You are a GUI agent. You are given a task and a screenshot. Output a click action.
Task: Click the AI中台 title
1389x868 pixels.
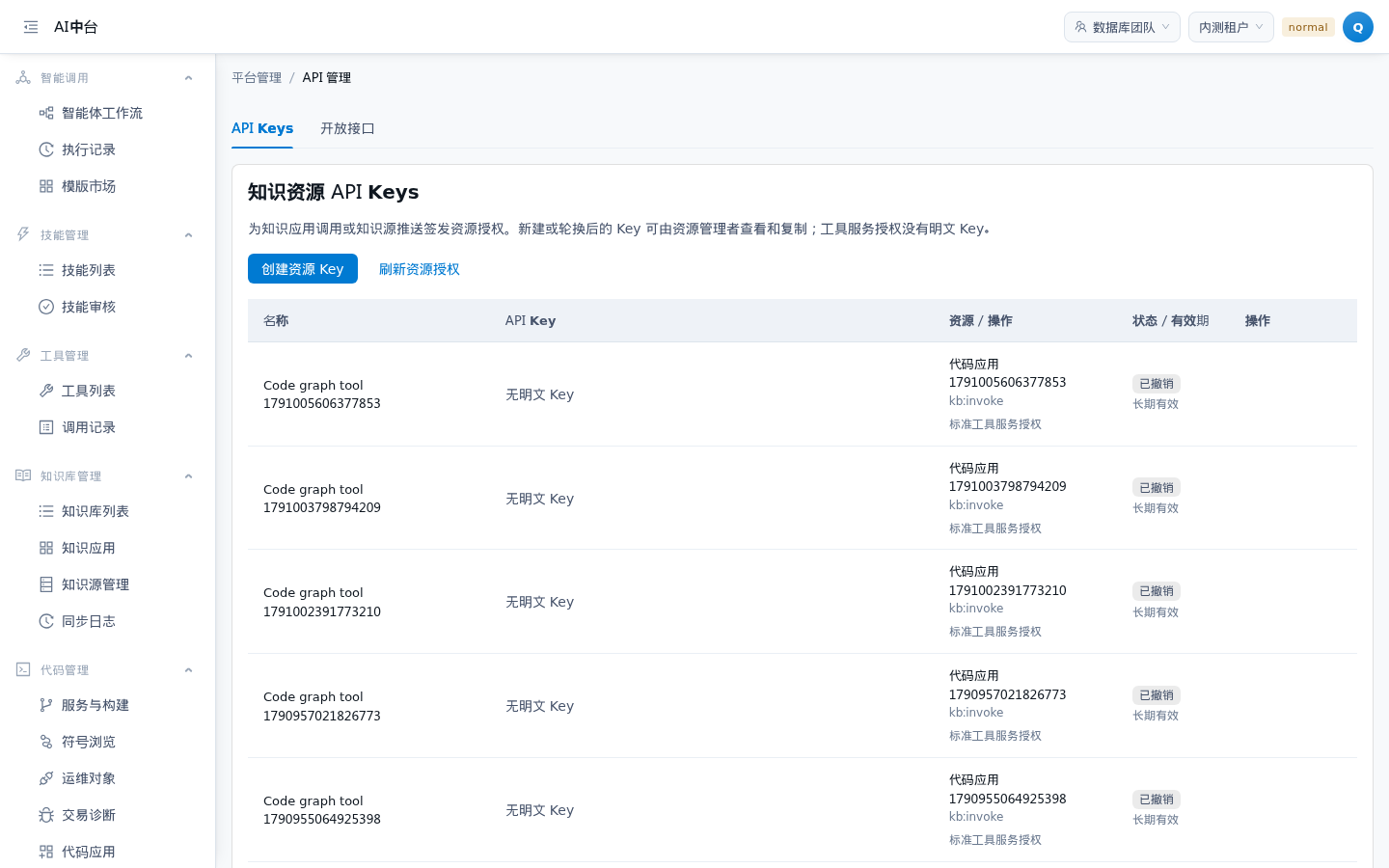(x=76, y=27)
